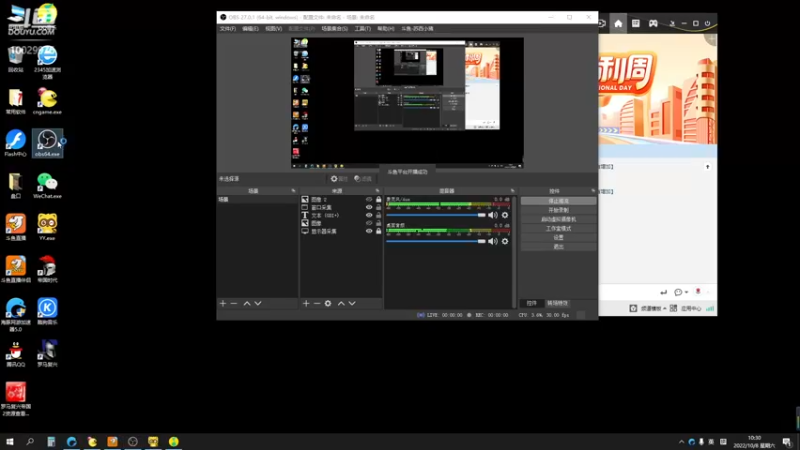Open 桌面音频 audio settings gear

click(505, 241)
